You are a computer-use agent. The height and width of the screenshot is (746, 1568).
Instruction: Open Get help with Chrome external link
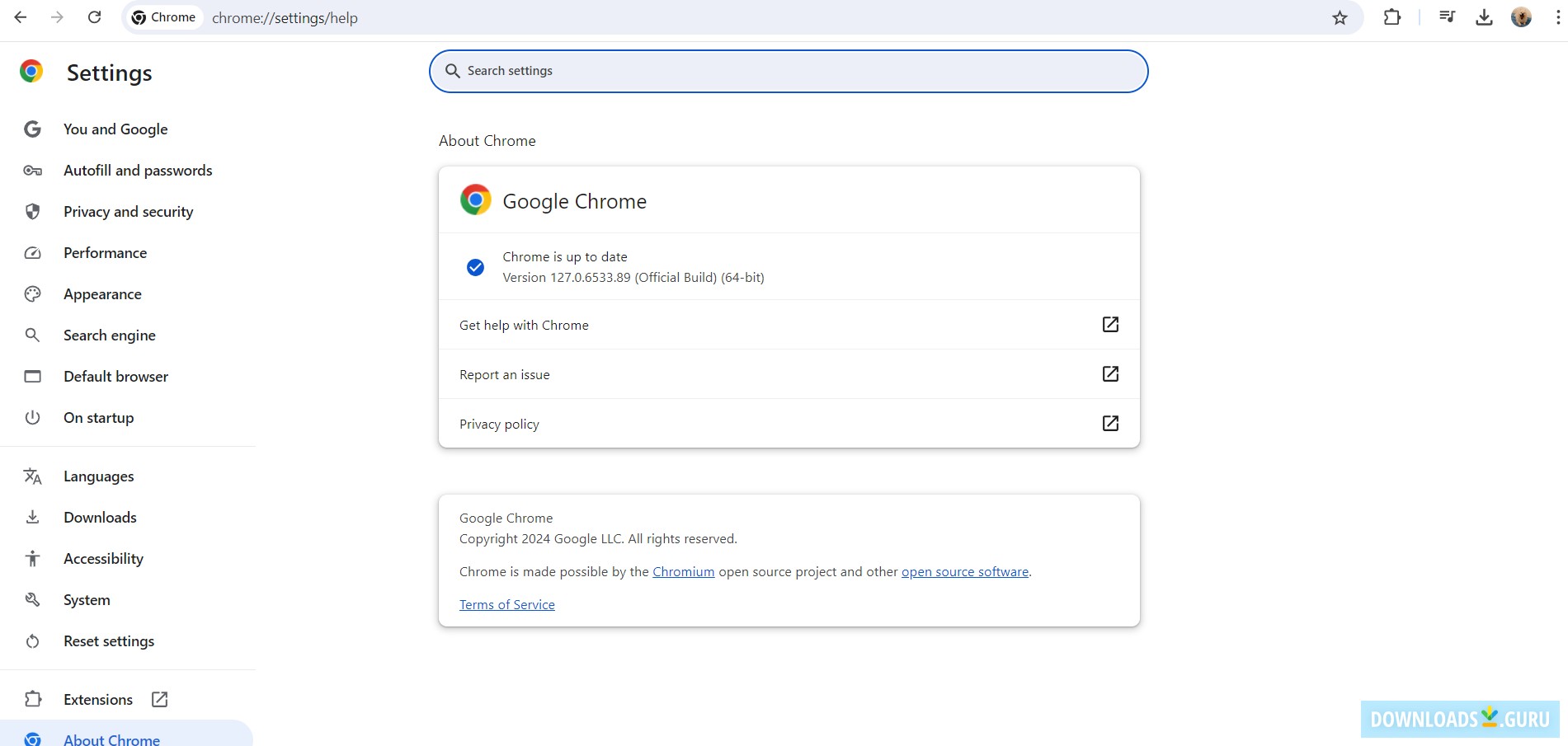click(x=1110, y=325)
